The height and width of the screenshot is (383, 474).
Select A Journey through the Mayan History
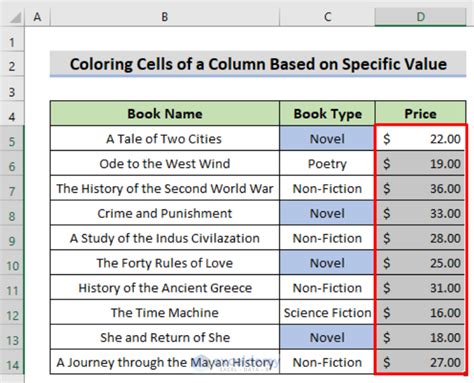tap(165, 362)
